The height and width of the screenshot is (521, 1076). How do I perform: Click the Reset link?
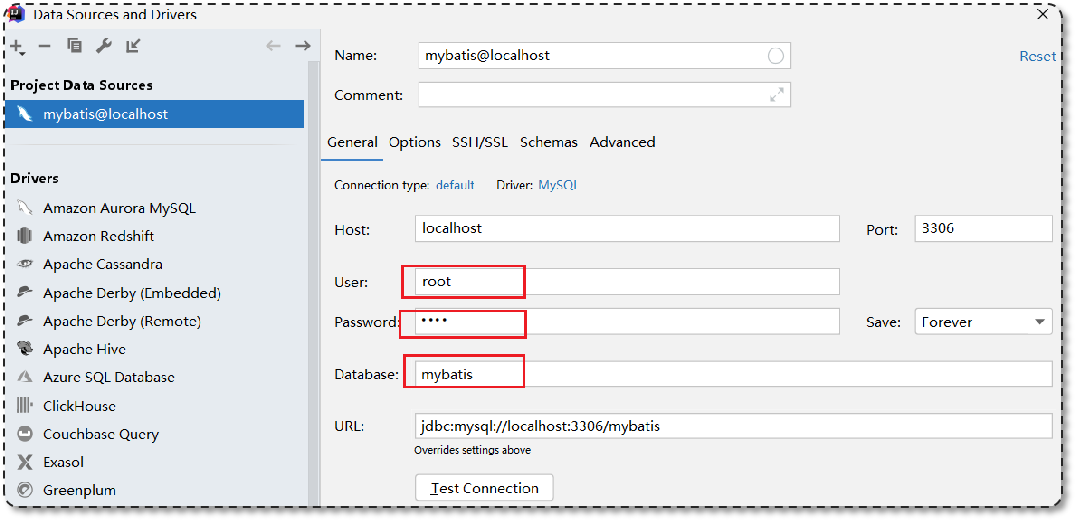[x=1037, y=56]
